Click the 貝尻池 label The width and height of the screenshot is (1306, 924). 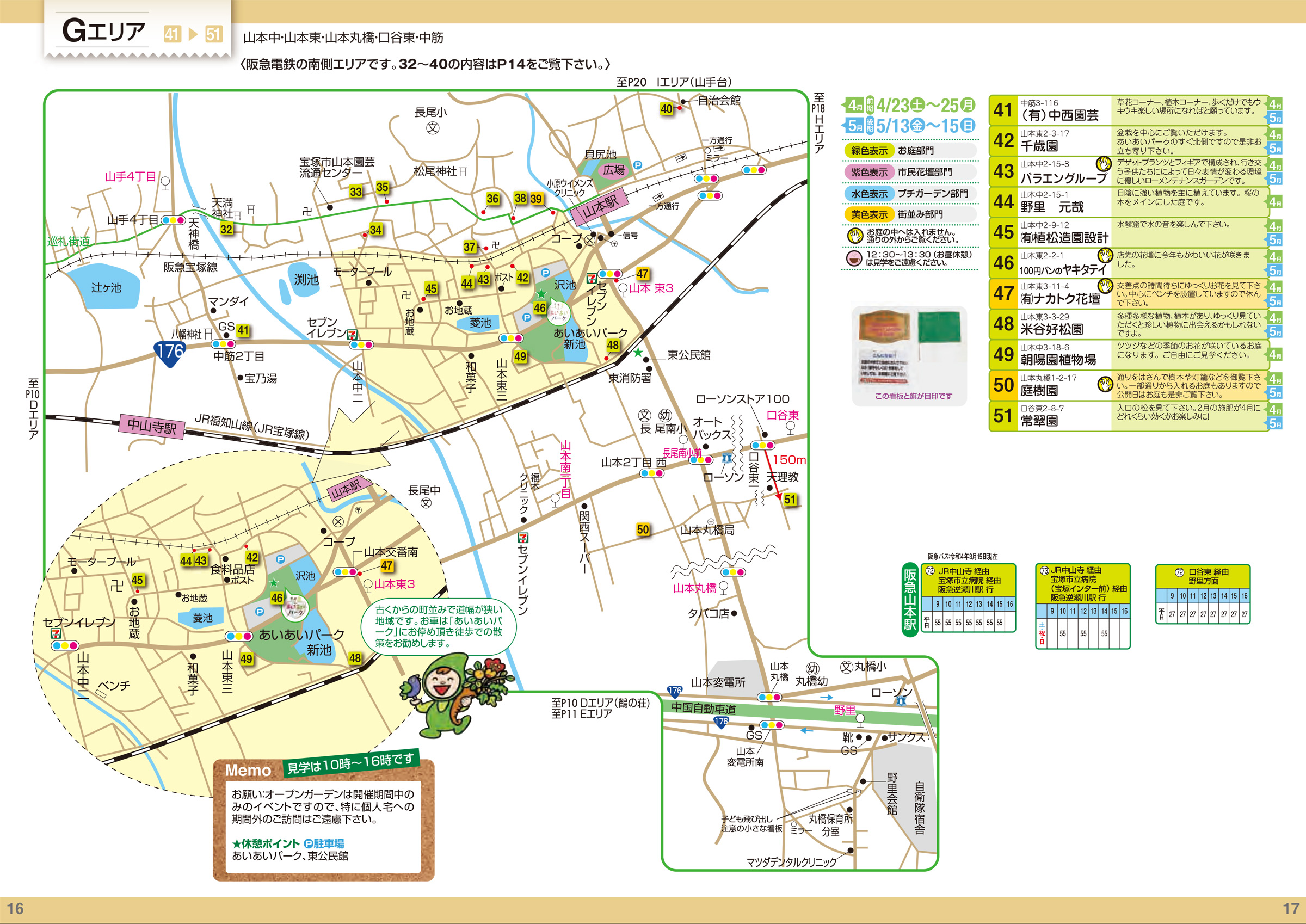click(600, 154)
